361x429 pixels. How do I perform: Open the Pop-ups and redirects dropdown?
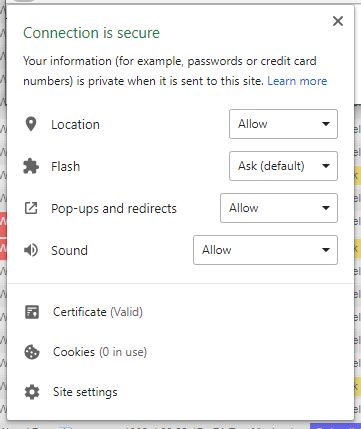coord(279,208)
